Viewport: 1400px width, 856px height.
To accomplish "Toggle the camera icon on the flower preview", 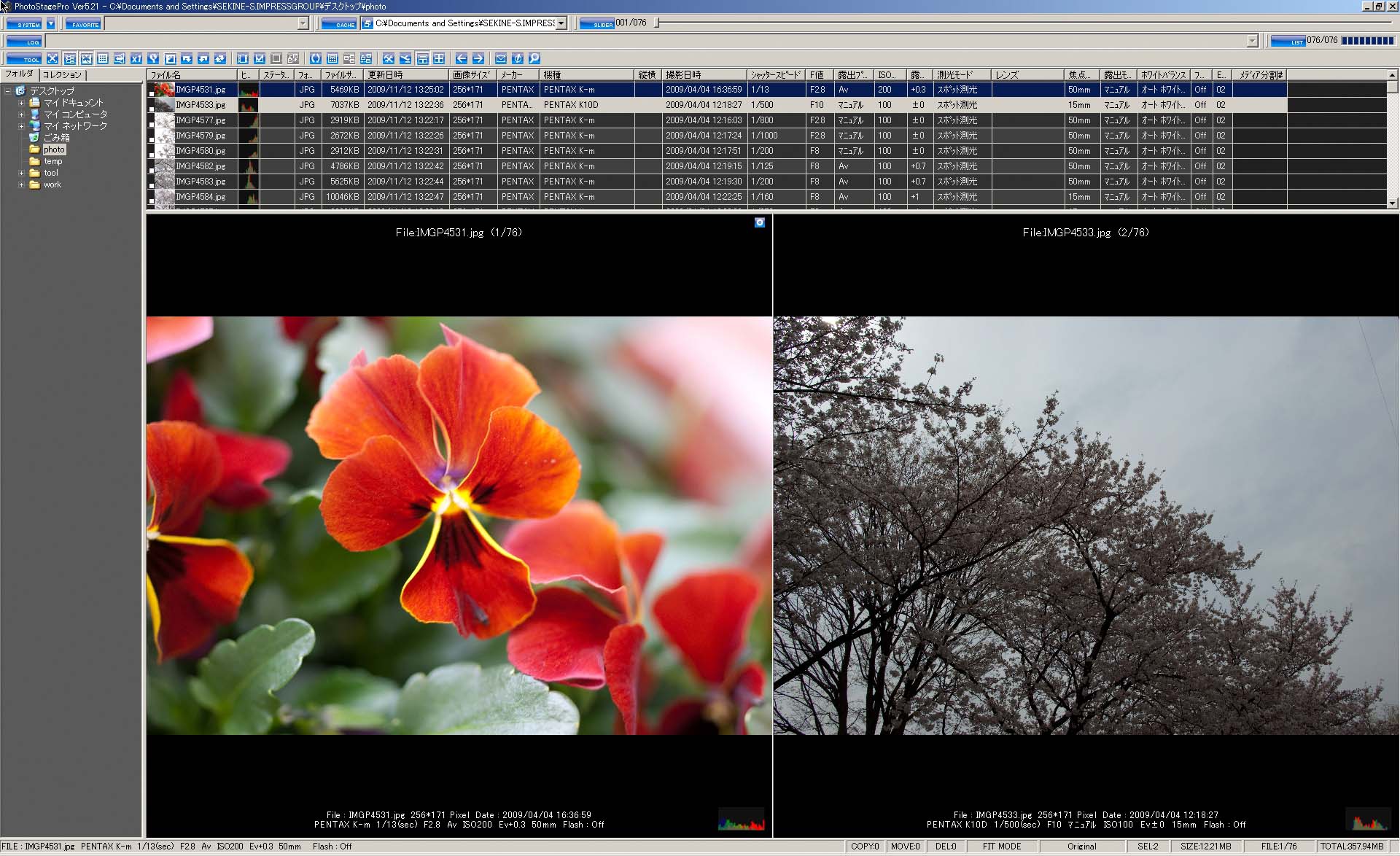I will (x=759, y=222).
